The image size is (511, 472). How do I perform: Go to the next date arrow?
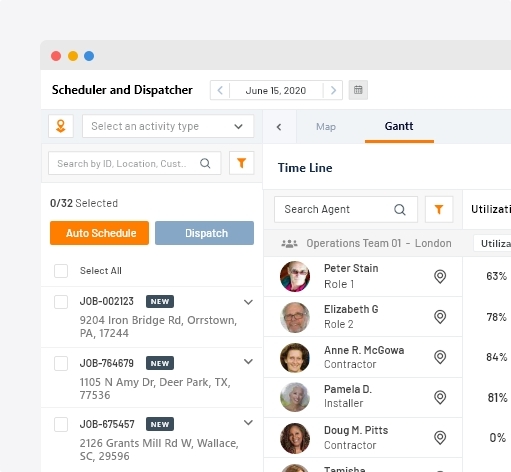[x=333, y=90]
